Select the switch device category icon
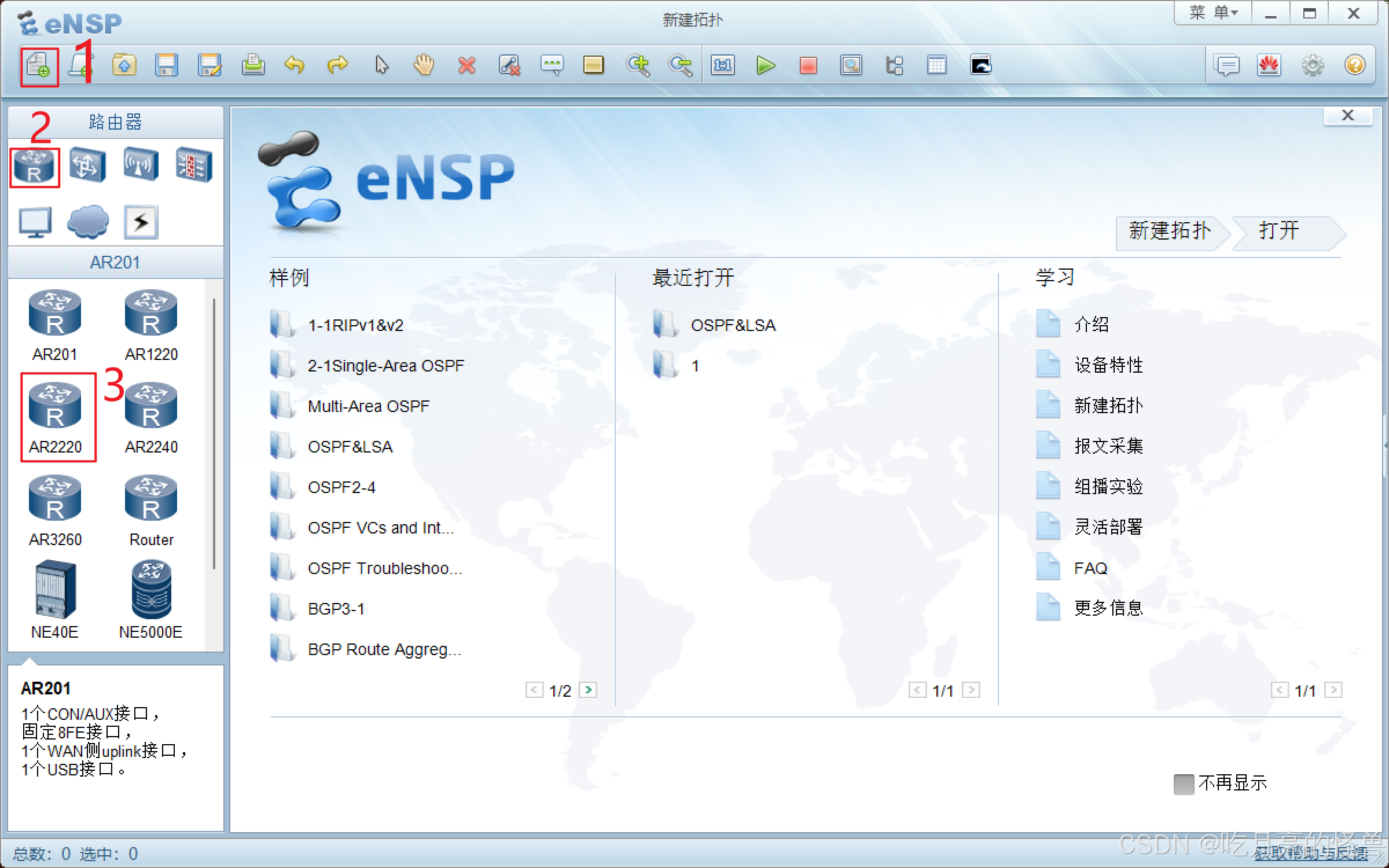This screenshot has width=1389, height=868. (87, 165)
